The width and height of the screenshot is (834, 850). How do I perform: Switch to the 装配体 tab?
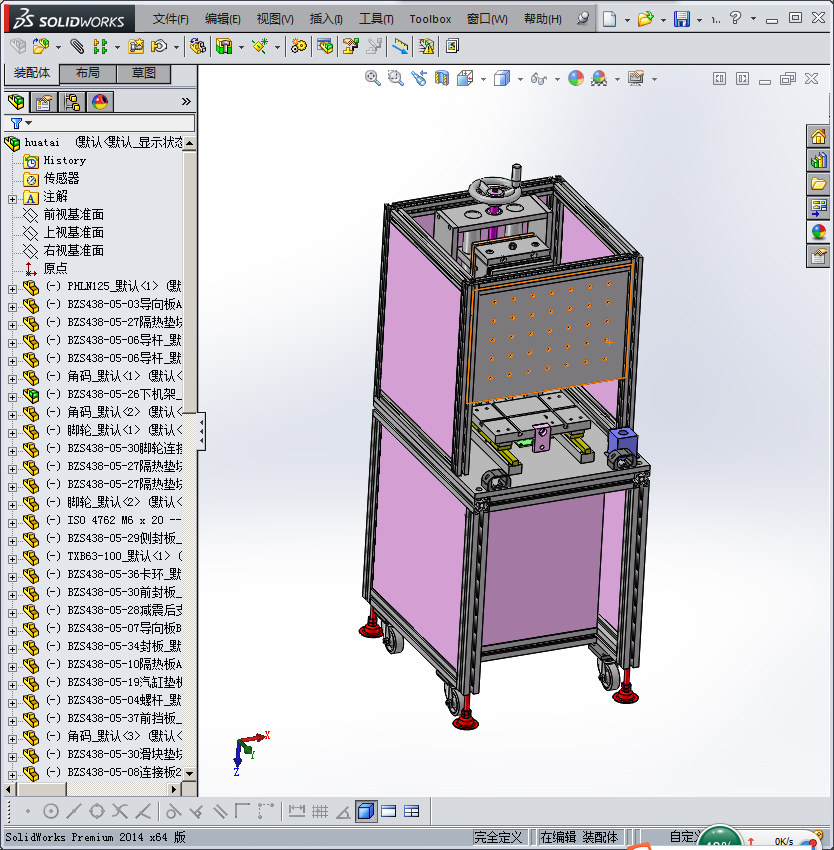coord(31,73)
